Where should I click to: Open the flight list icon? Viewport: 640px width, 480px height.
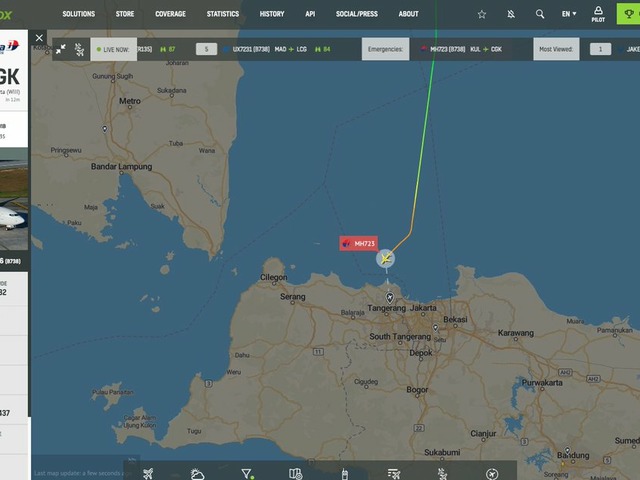point(393,473)
